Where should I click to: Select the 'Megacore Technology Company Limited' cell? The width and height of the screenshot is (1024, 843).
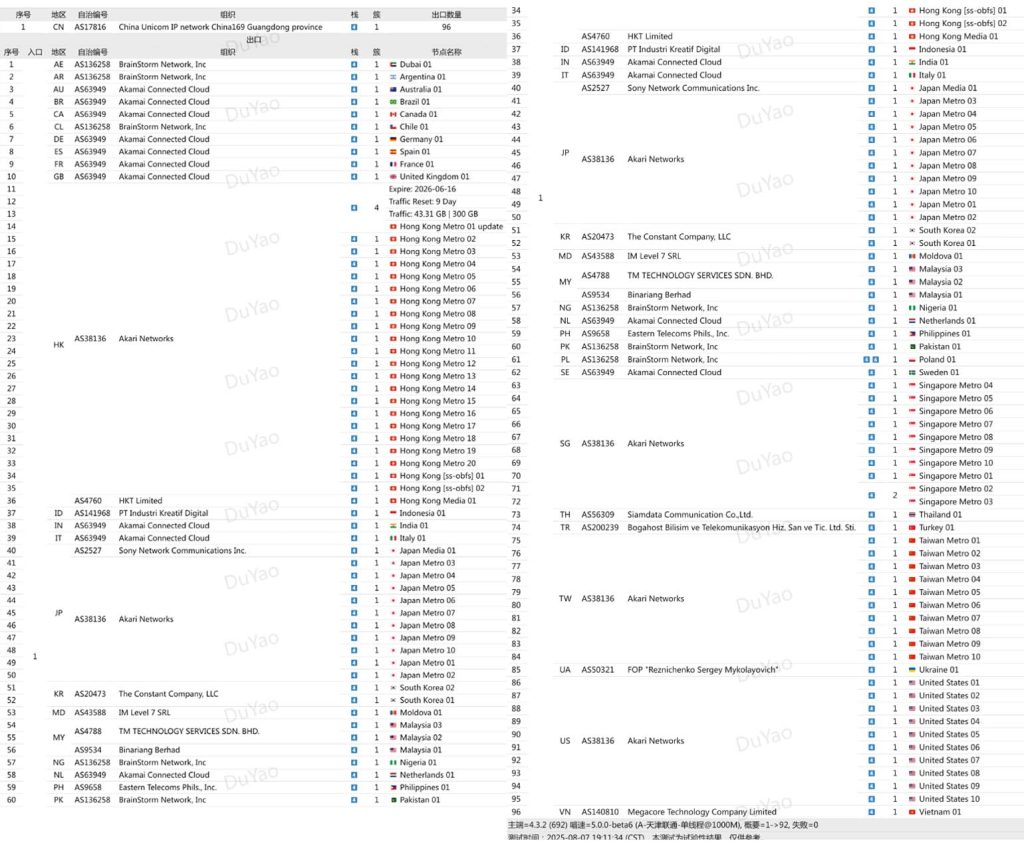701,812
